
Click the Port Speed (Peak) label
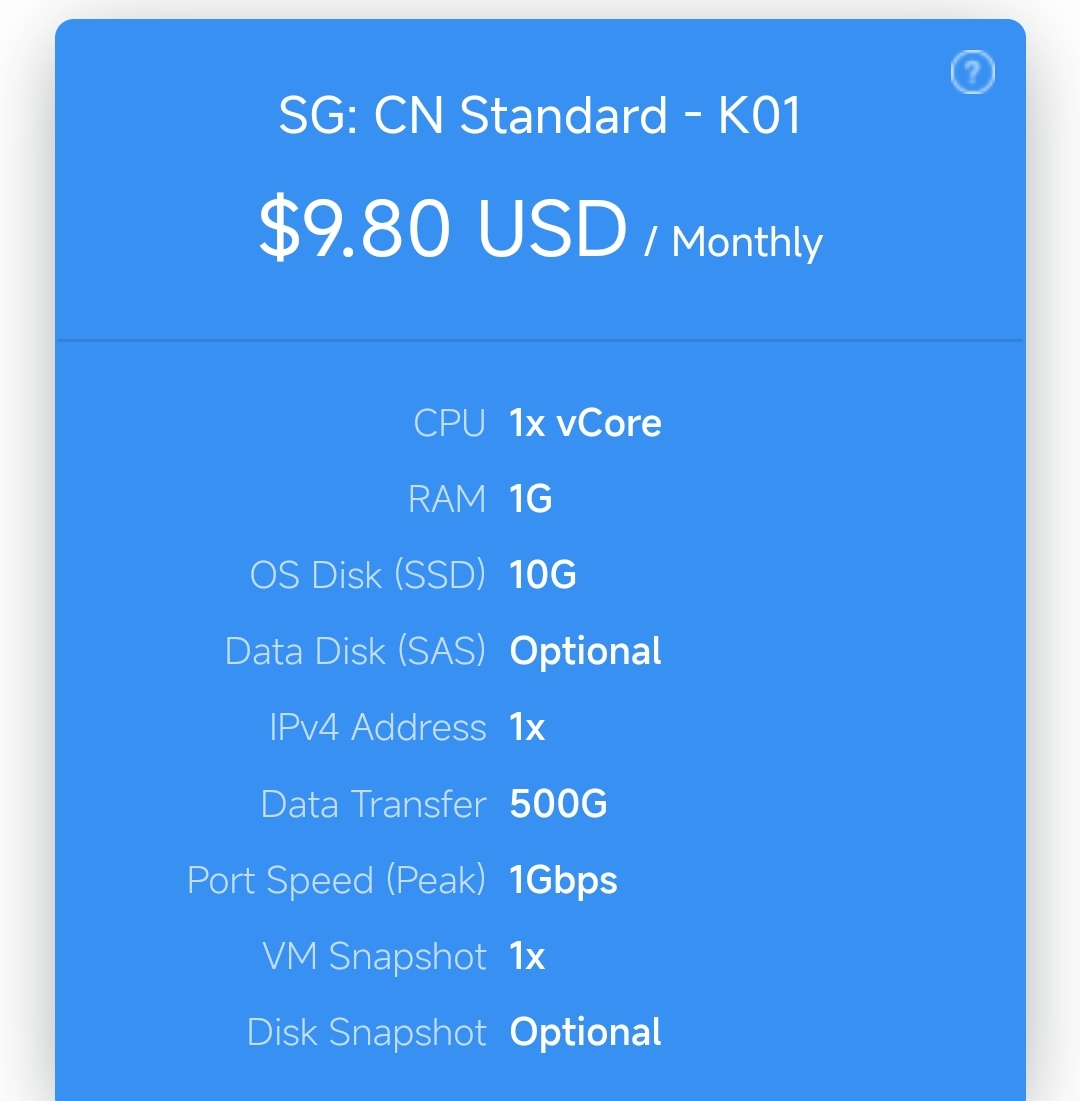tap(336, 880)
